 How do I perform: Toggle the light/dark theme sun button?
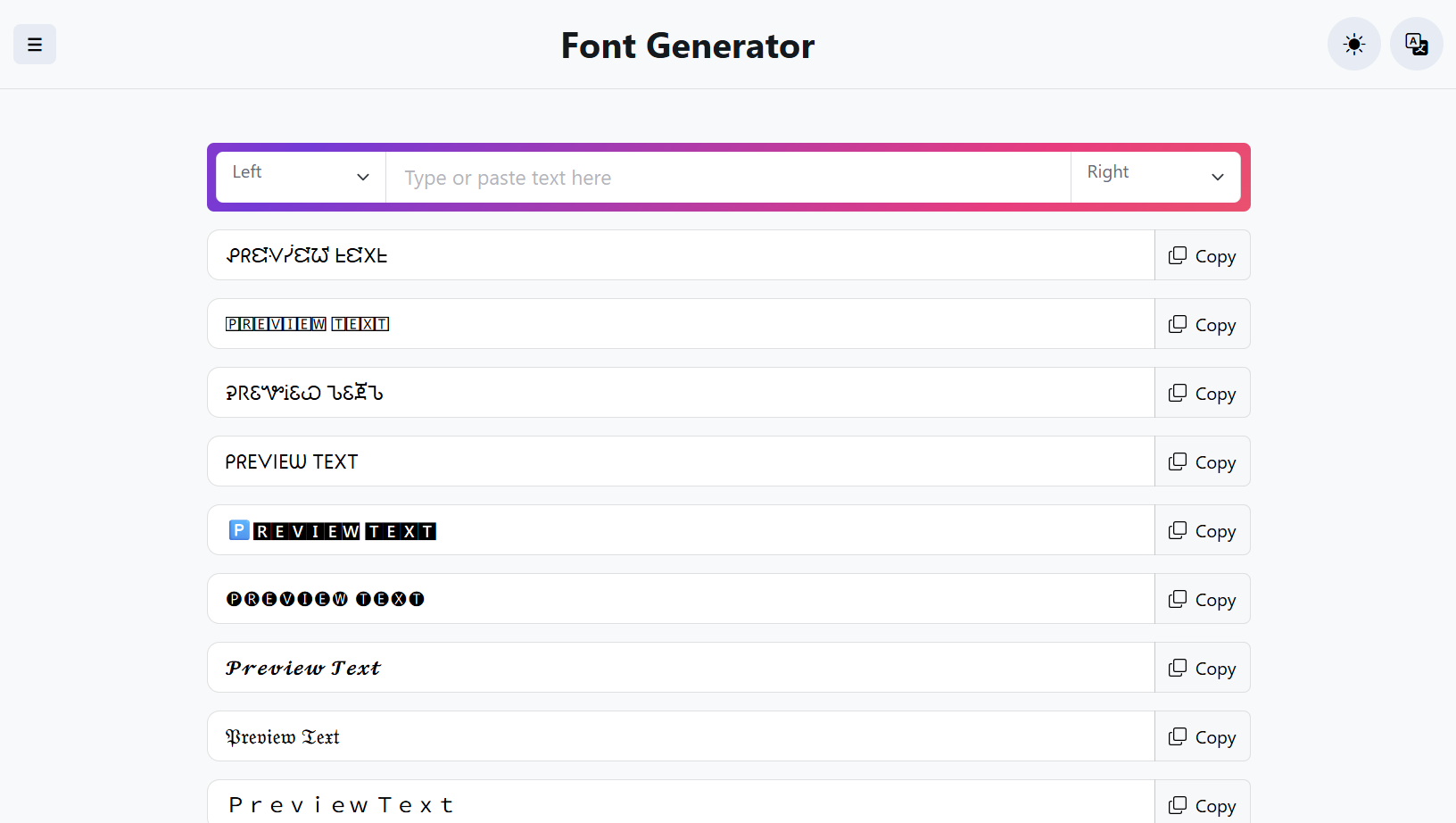(x=1353, y=45)
